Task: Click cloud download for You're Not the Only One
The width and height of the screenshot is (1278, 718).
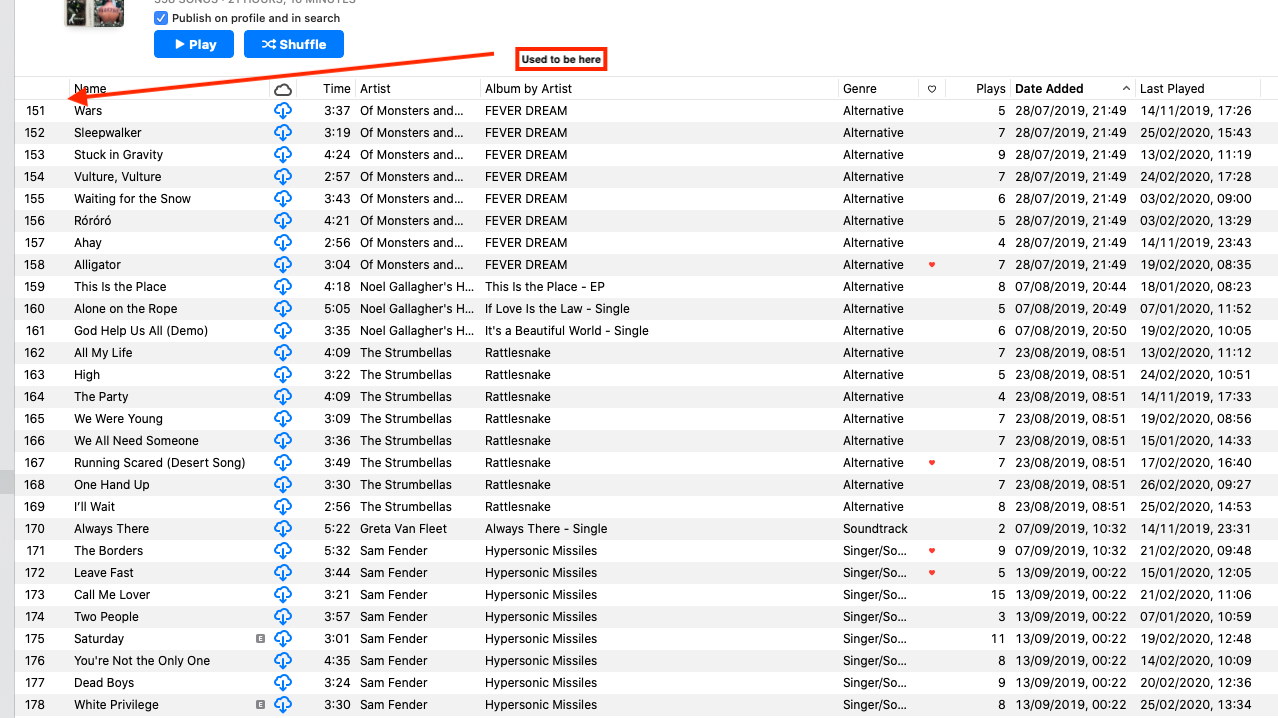Action: coord(283,661)
